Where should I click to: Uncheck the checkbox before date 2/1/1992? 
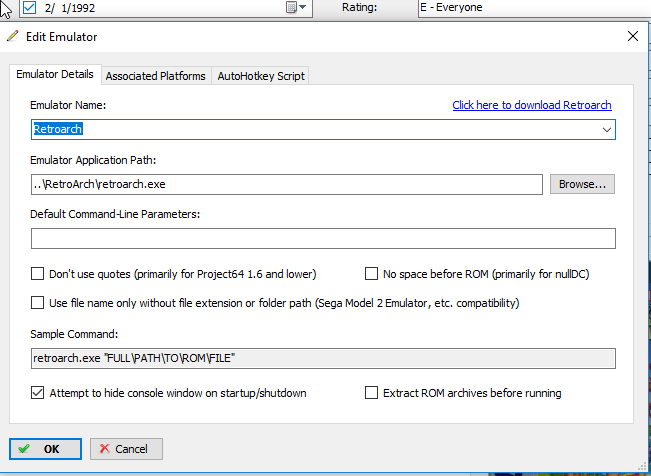tap(29, 7)
